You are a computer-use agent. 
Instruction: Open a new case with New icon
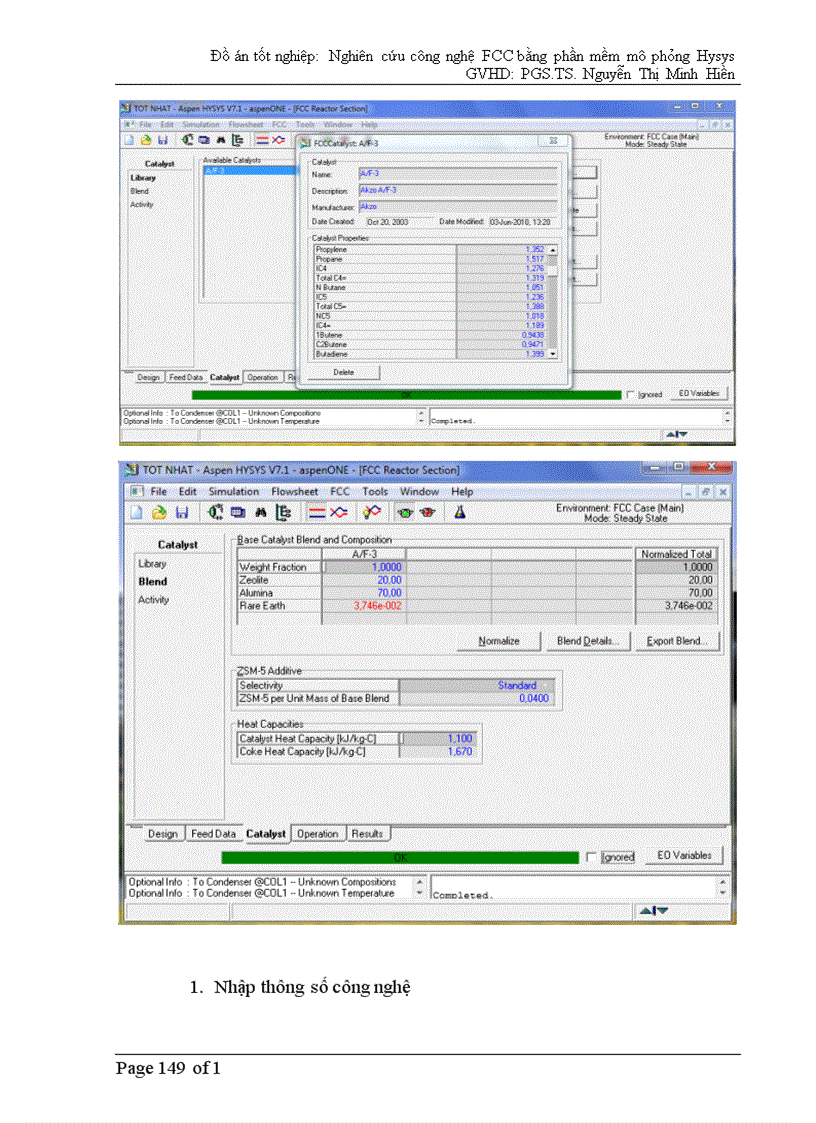pos(136,512)
